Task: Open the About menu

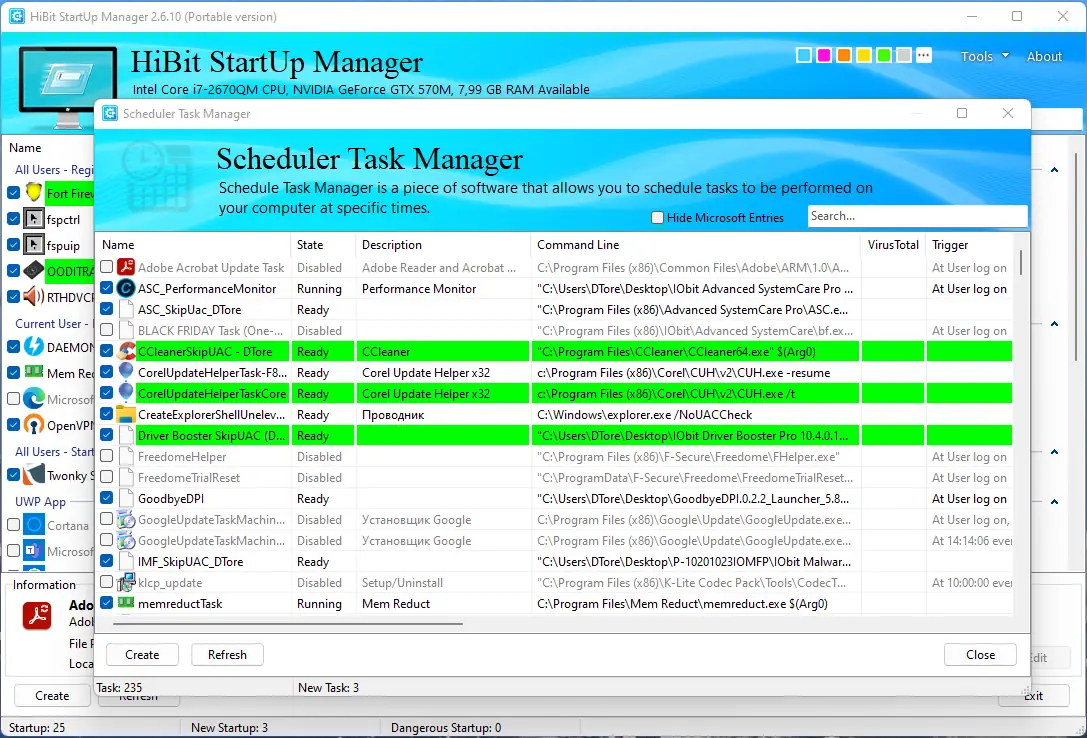Action: point(1044,56)
